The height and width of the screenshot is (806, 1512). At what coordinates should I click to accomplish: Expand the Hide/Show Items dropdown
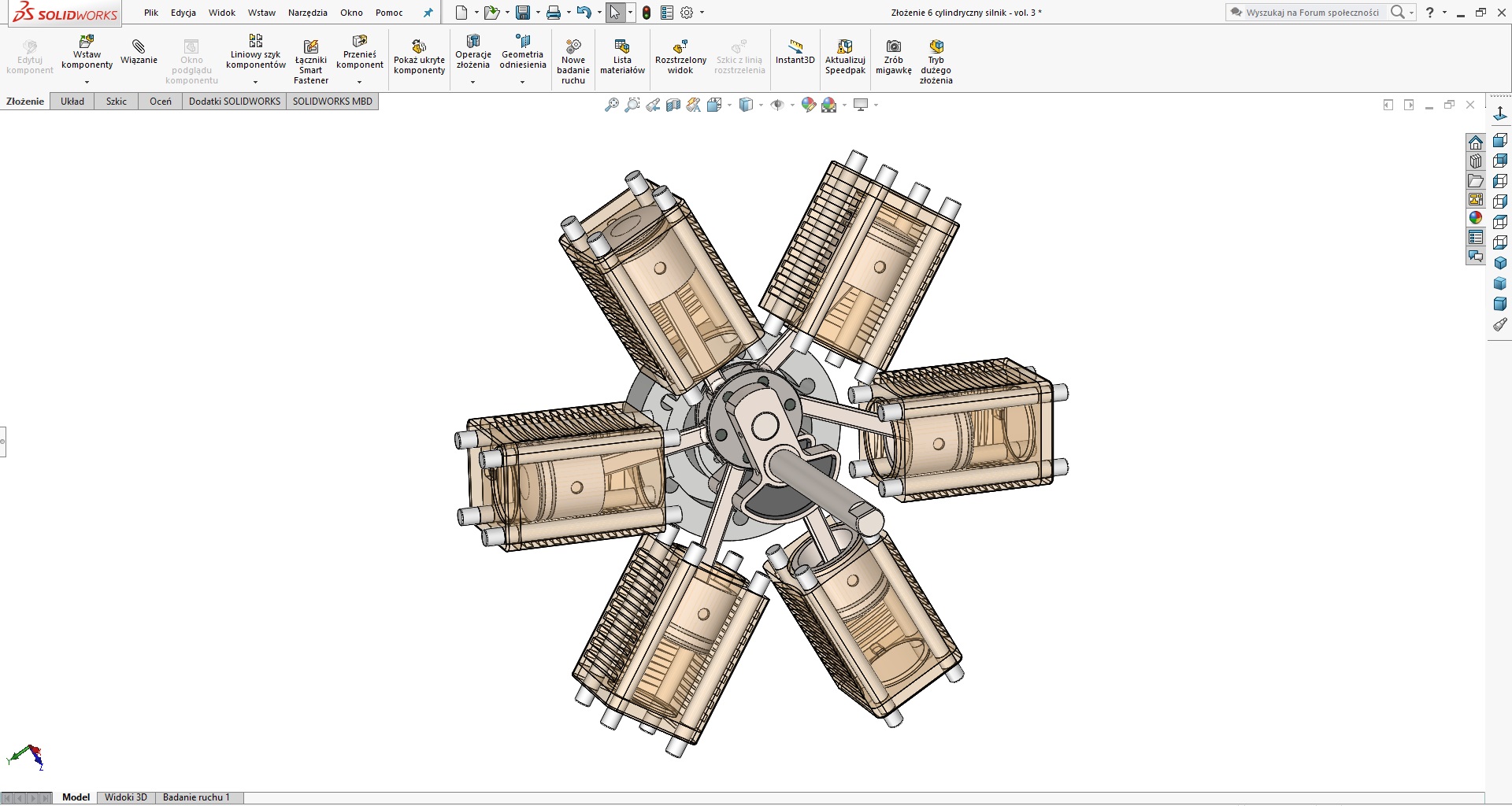coord(792,105)
